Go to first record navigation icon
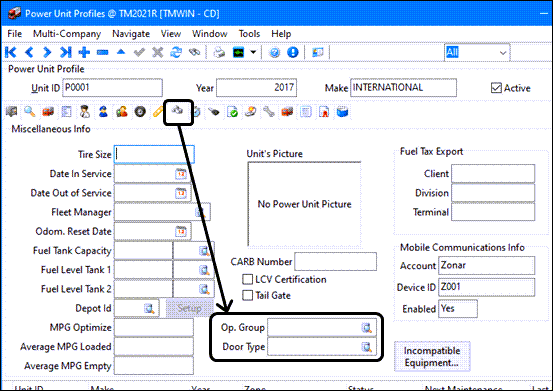The width and height of the screenshot is (553, 391). click(x=11, y=53)
